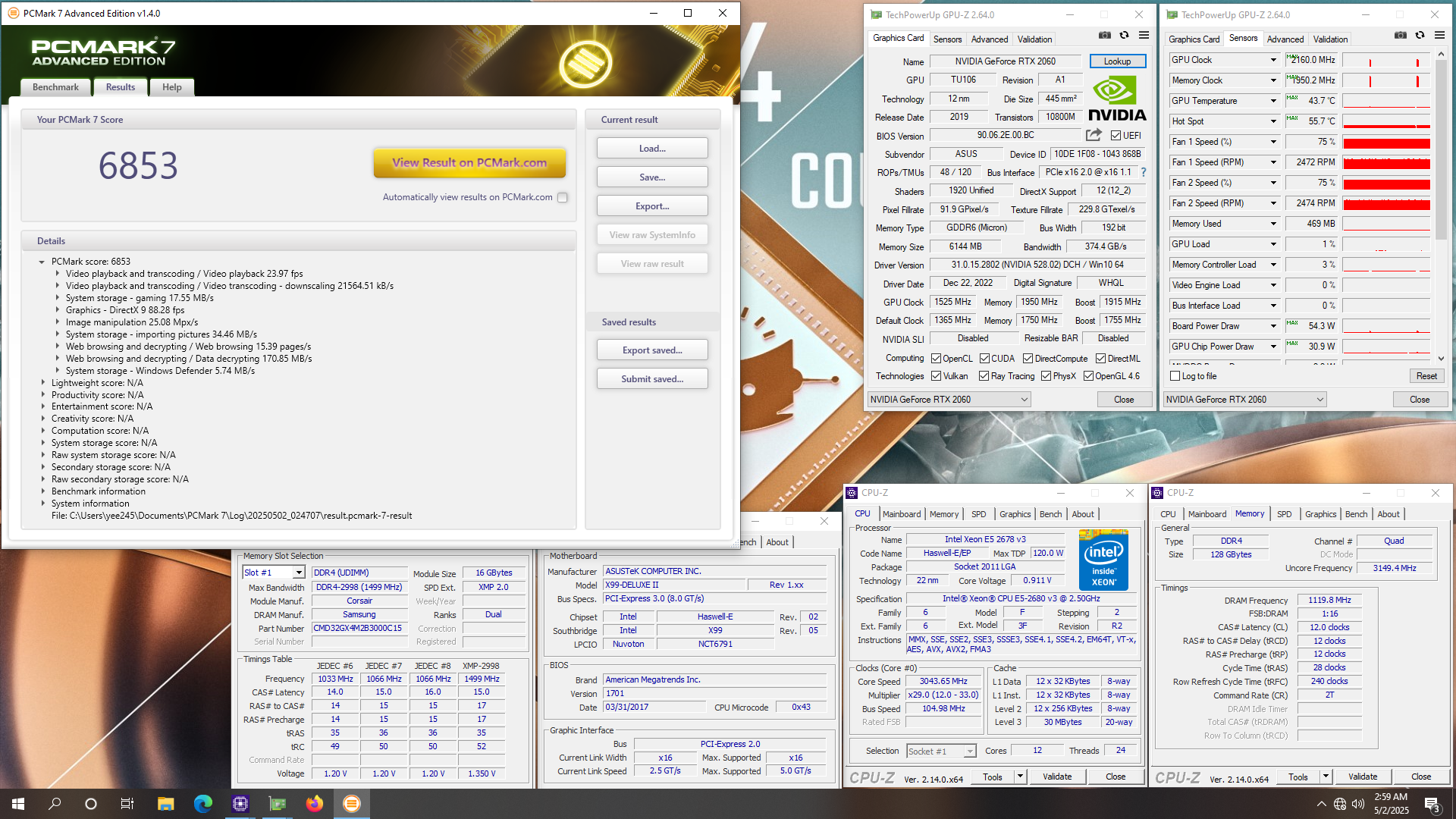Click the PCMark 7 taskbar icon
This screenshot has height=819, width=1456.
(x=351, y=804)
